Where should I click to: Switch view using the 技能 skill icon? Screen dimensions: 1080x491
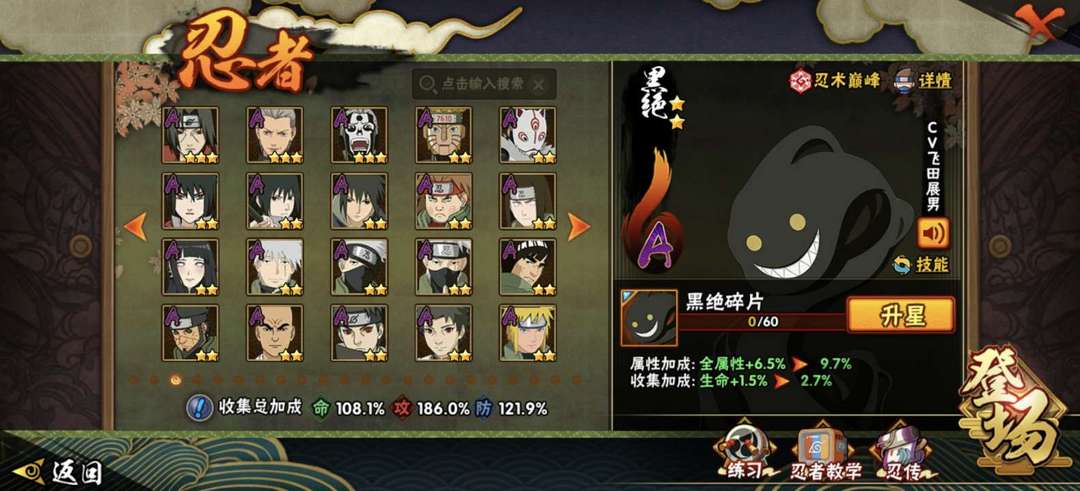click(x=922, y=264)
